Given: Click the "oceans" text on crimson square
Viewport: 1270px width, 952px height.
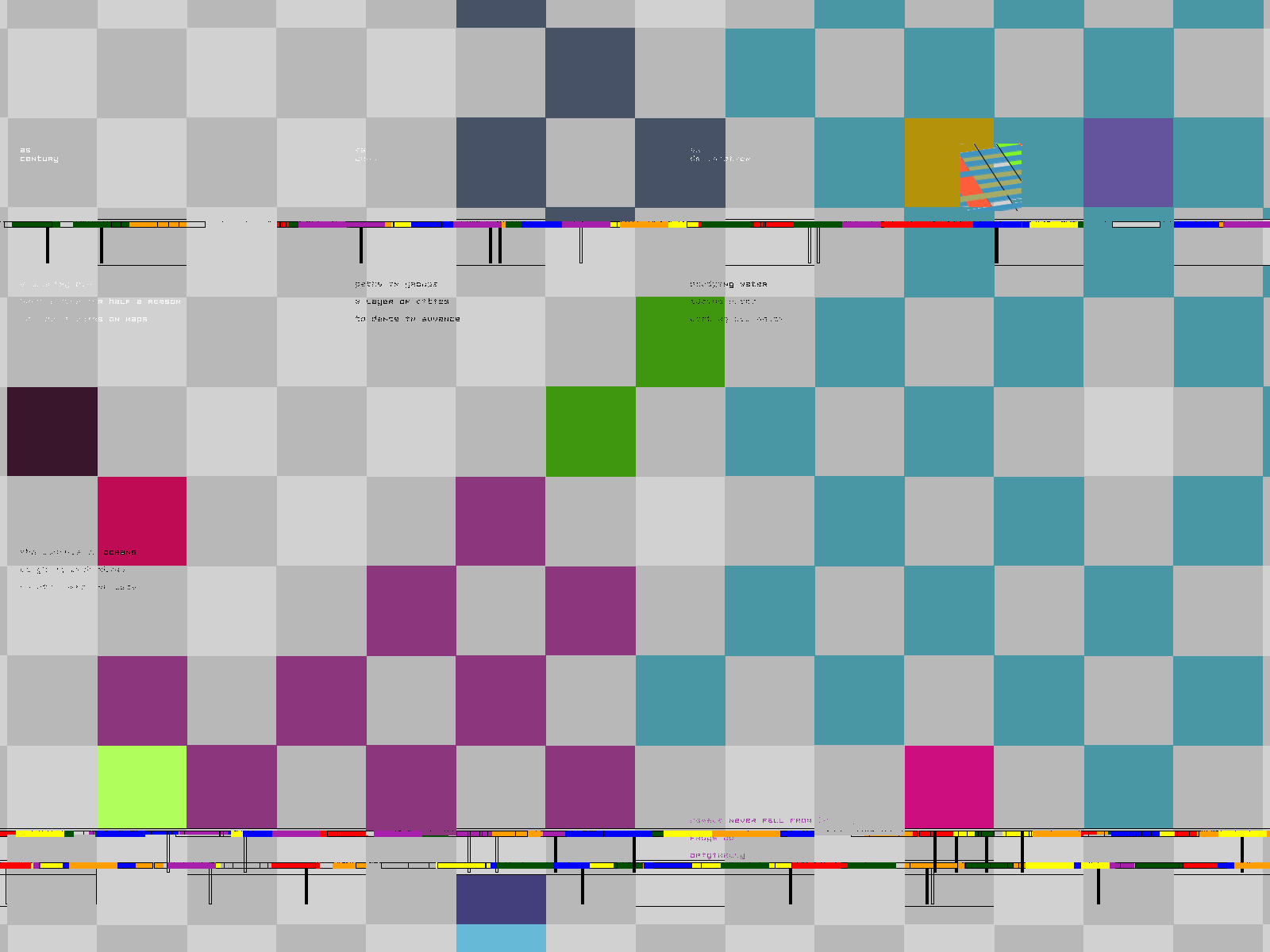Looking at the screenshot, I should [x=120, y=552].
